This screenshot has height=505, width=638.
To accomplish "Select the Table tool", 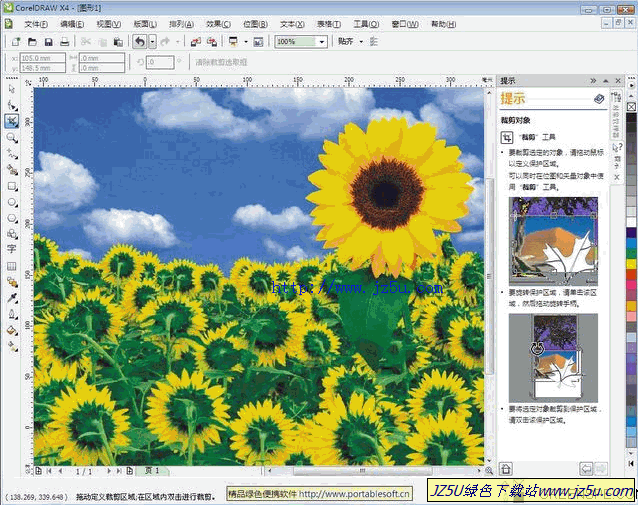I will [12, 266].
